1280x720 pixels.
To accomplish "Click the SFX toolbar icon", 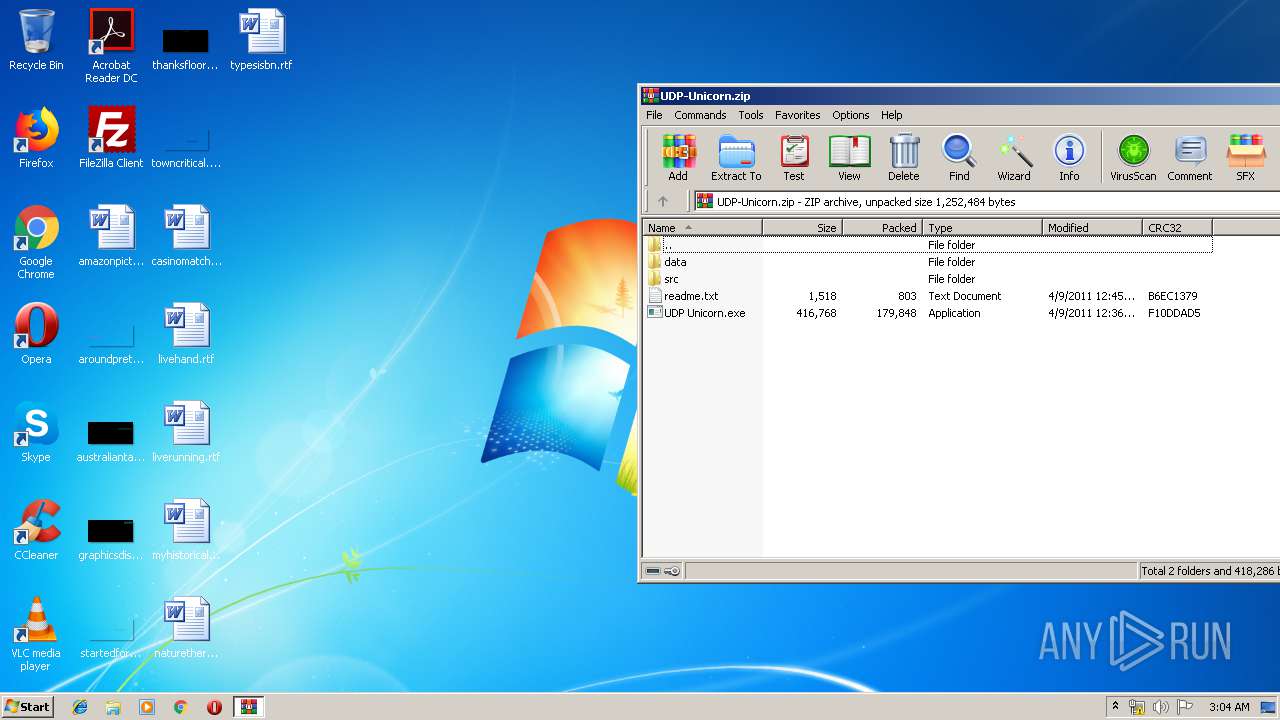I will tap(1245, 158).
